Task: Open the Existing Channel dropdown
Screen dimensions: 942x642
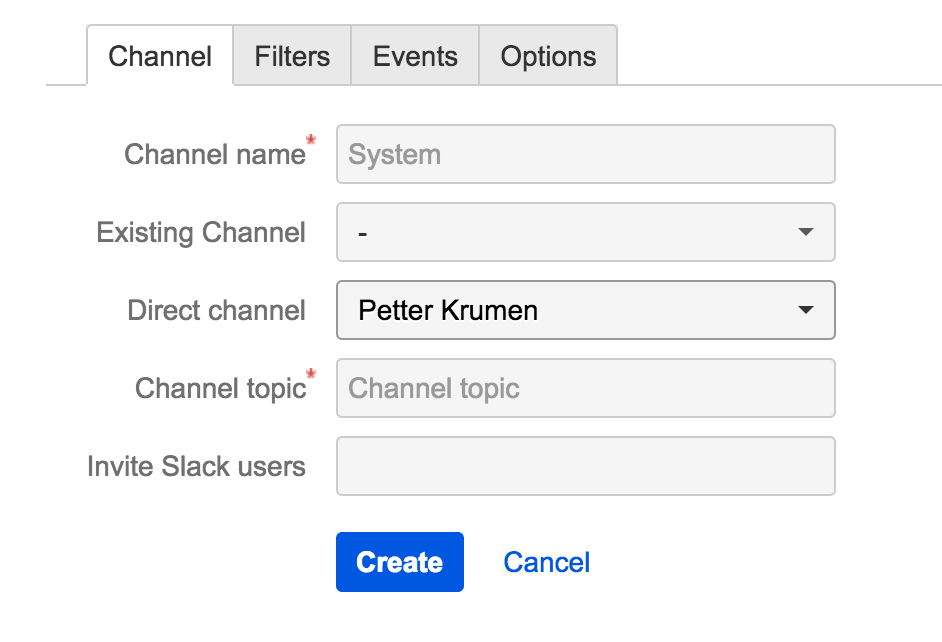Action: coord(570,232)
